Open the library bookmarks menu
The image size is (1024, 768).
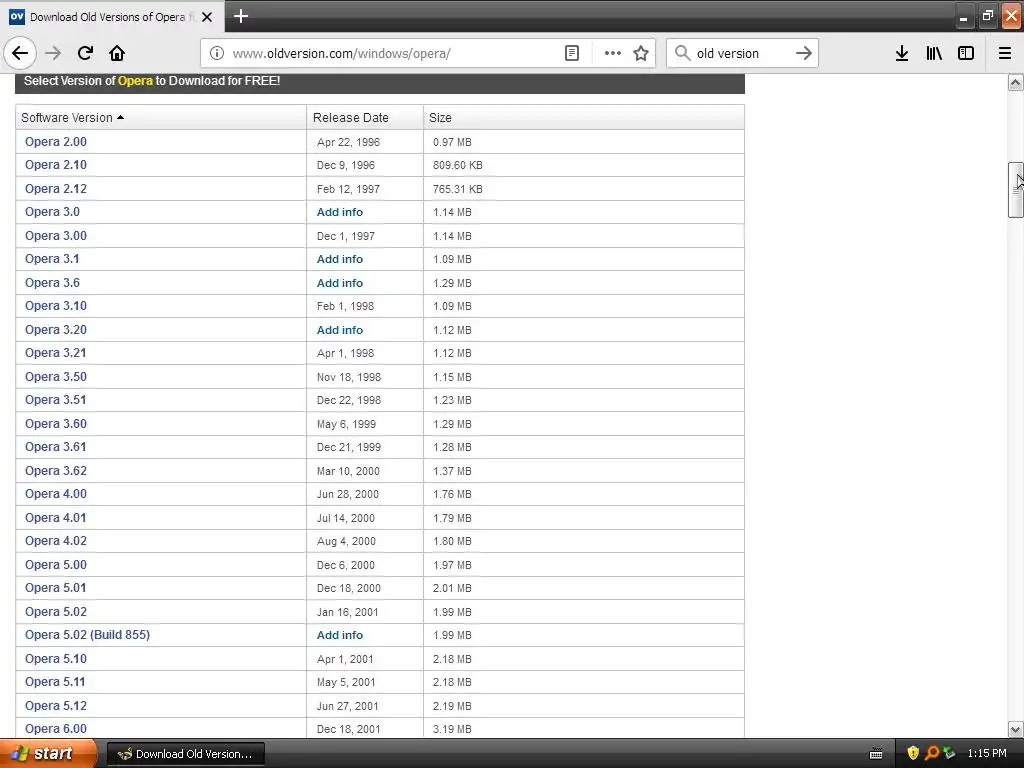coord(934,53)
